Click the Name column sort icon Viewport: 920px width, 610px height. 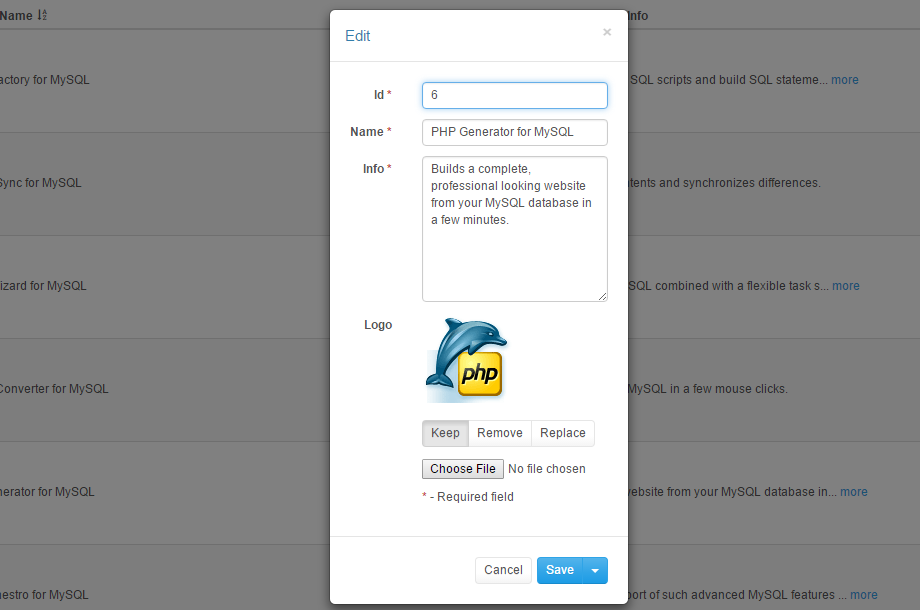click(x=42, y=16)
